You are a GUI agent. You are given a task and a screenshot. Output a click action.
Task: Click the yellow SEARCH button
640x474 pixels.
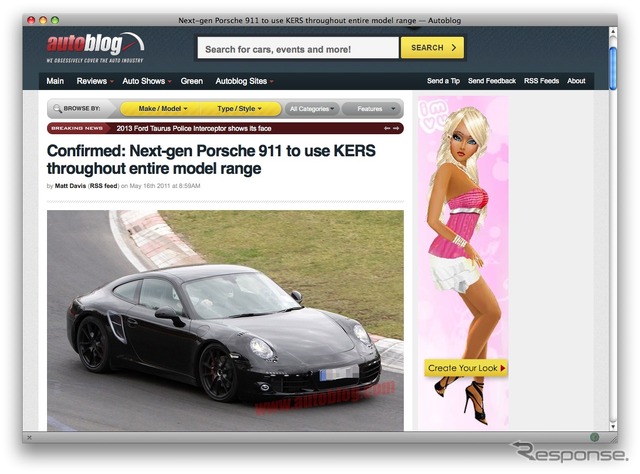click(432, 48)
